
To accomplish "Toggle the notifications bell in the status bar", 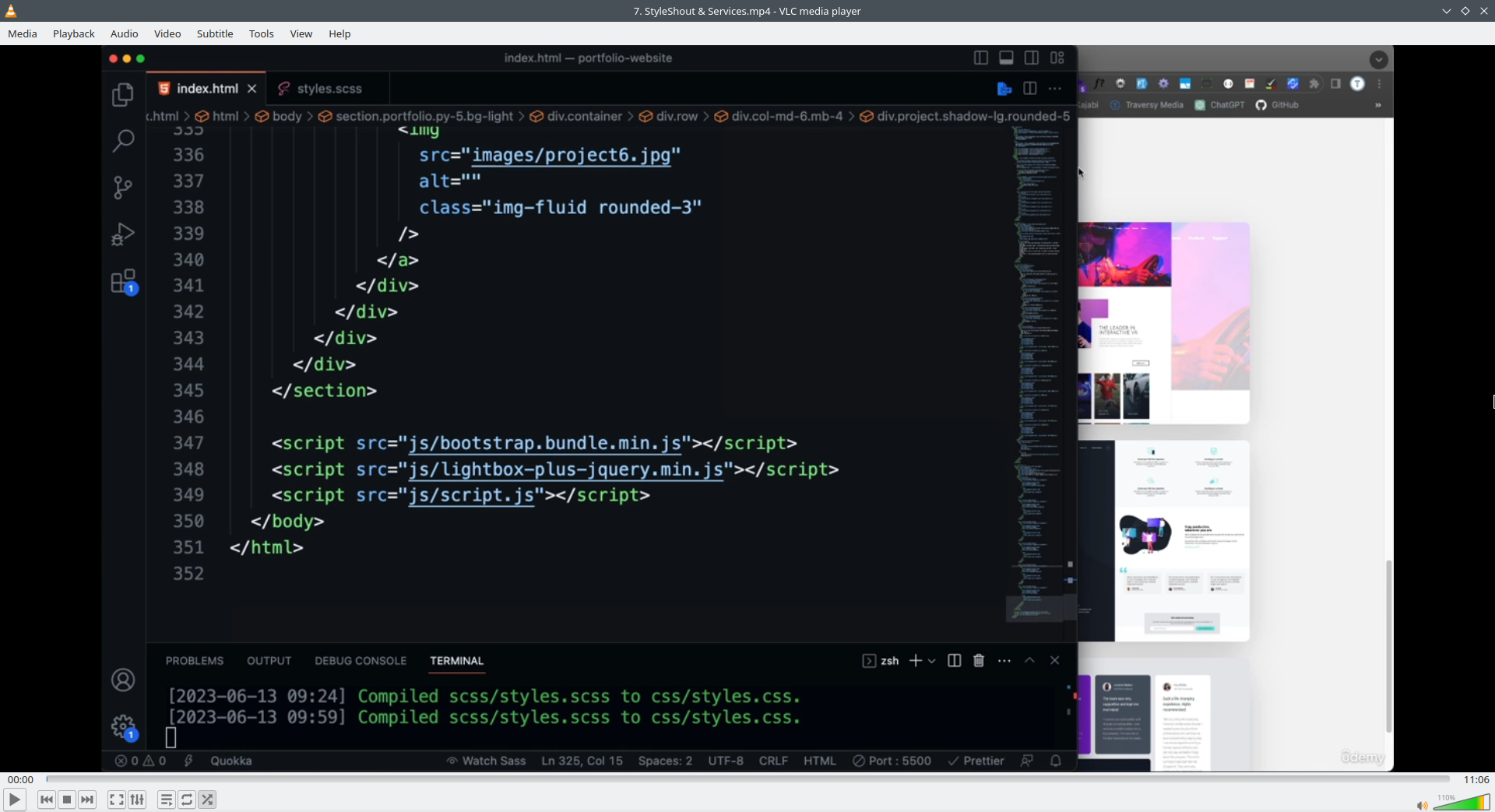I will [x=1057, y=761].
